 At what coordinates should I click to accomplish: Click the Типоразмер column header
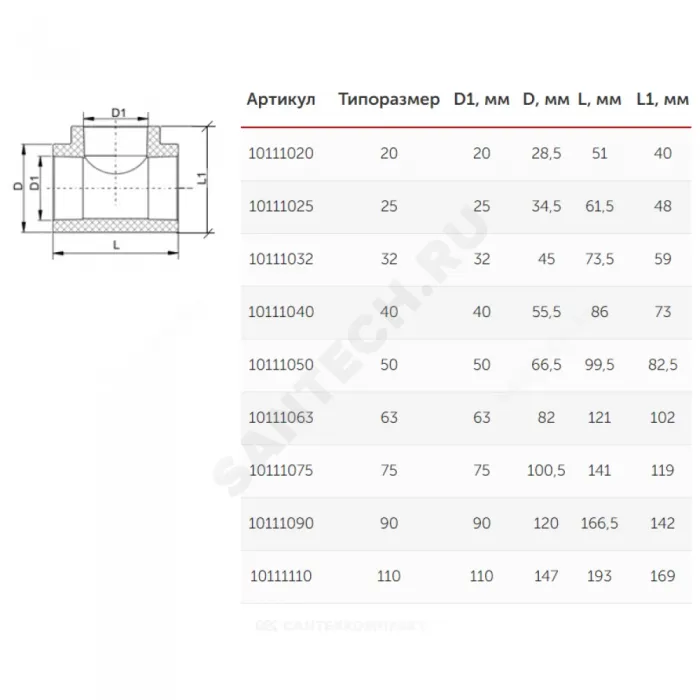pyautogui.click(x=389, y=99)
